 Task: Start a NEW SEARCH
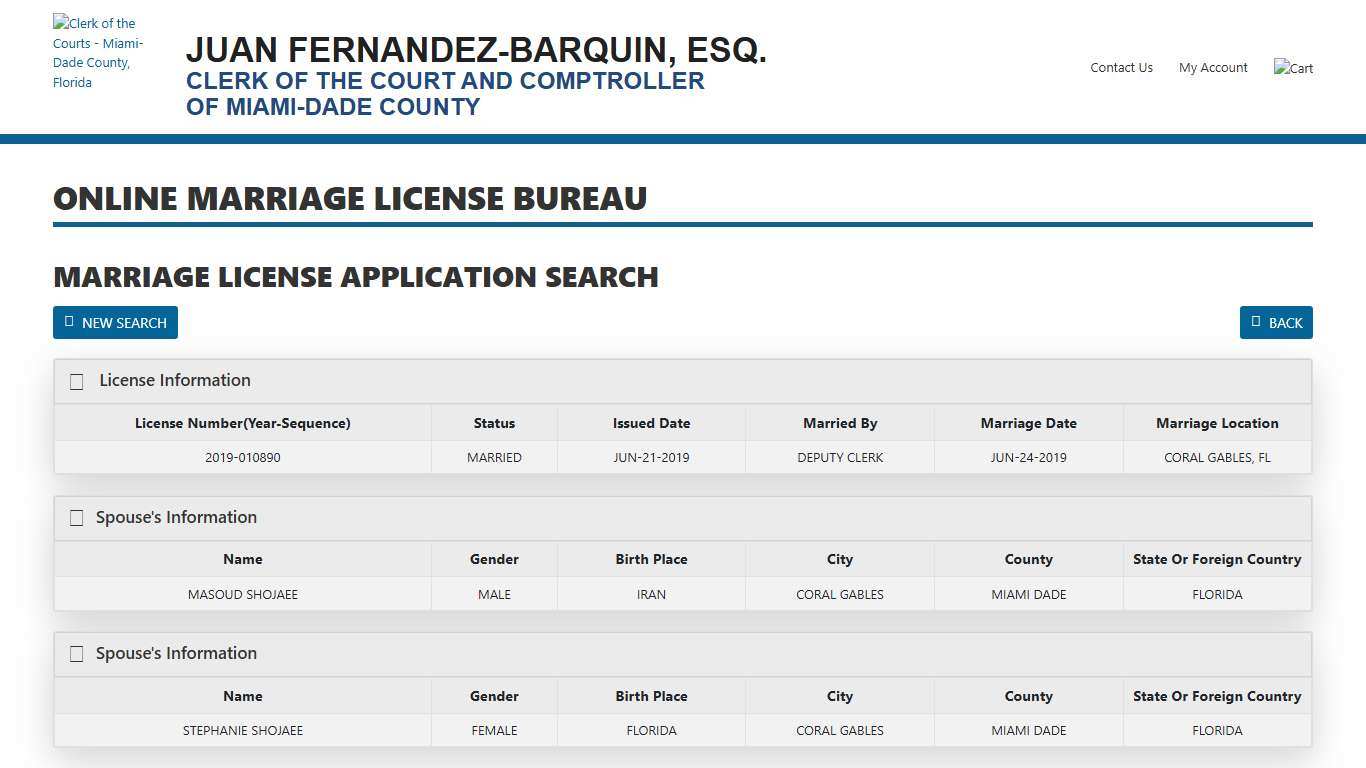point(115,321)
